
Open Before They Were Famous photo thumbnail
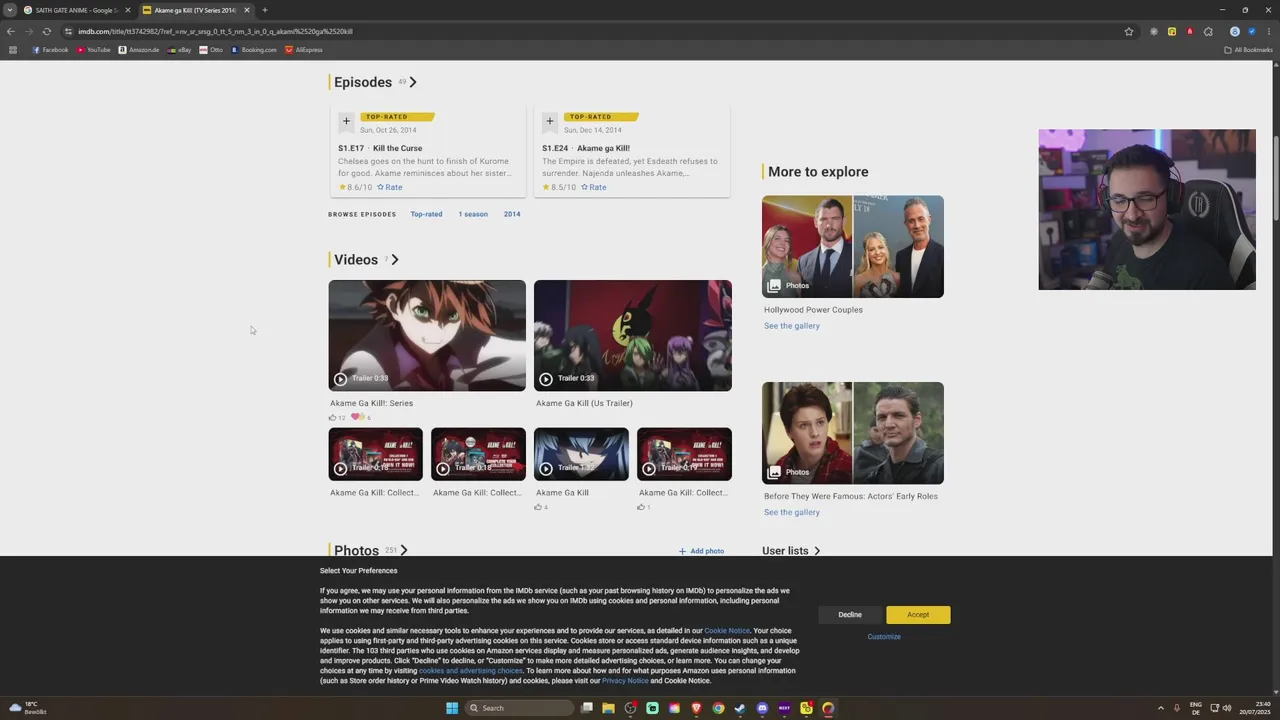click(853, 433)
